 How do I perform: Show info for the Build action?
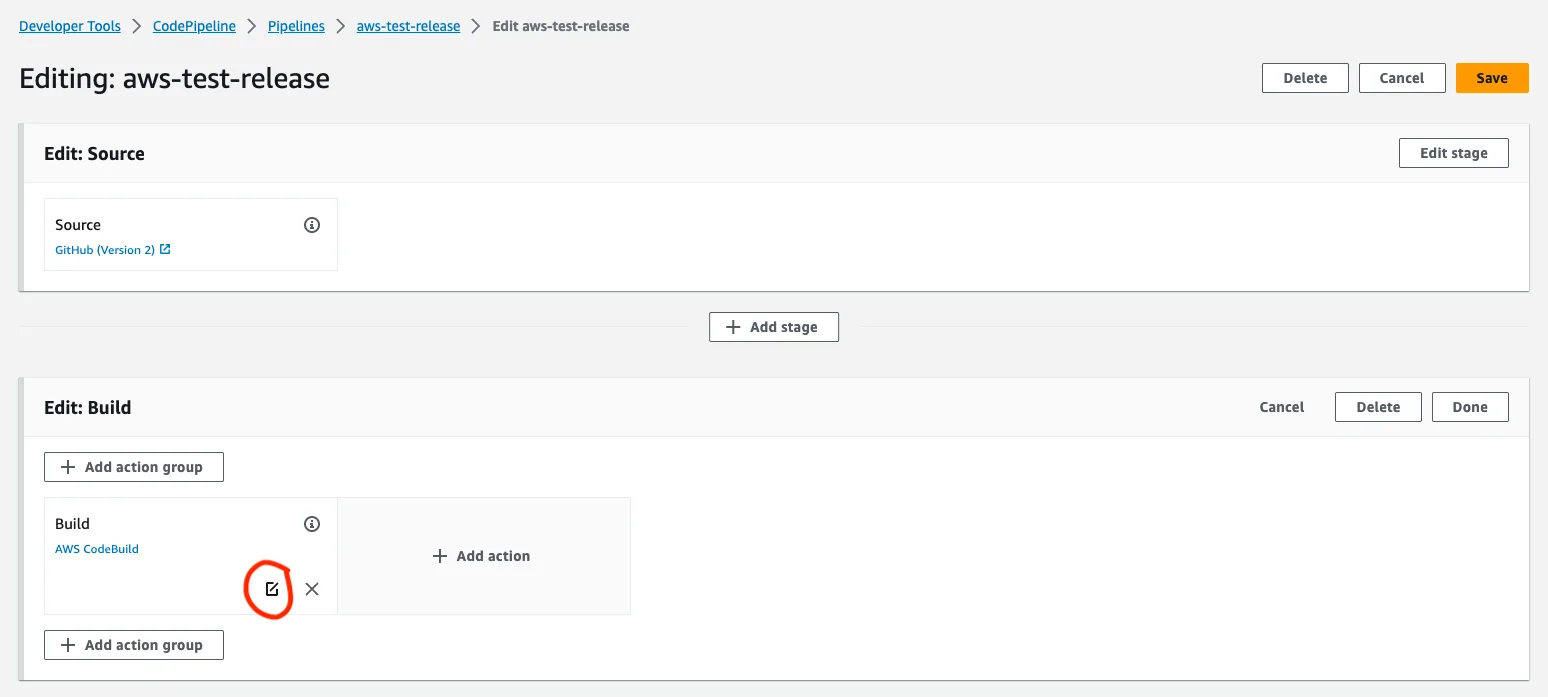coord(312,524)
